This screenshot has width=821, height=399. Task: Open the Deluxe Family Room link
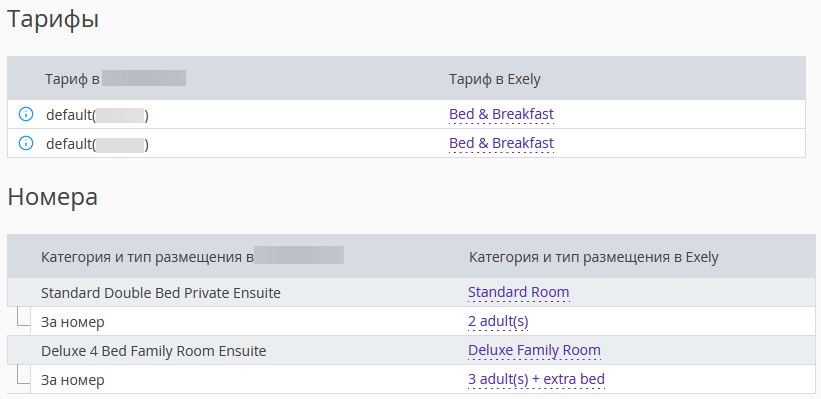(x=534, y=350)
